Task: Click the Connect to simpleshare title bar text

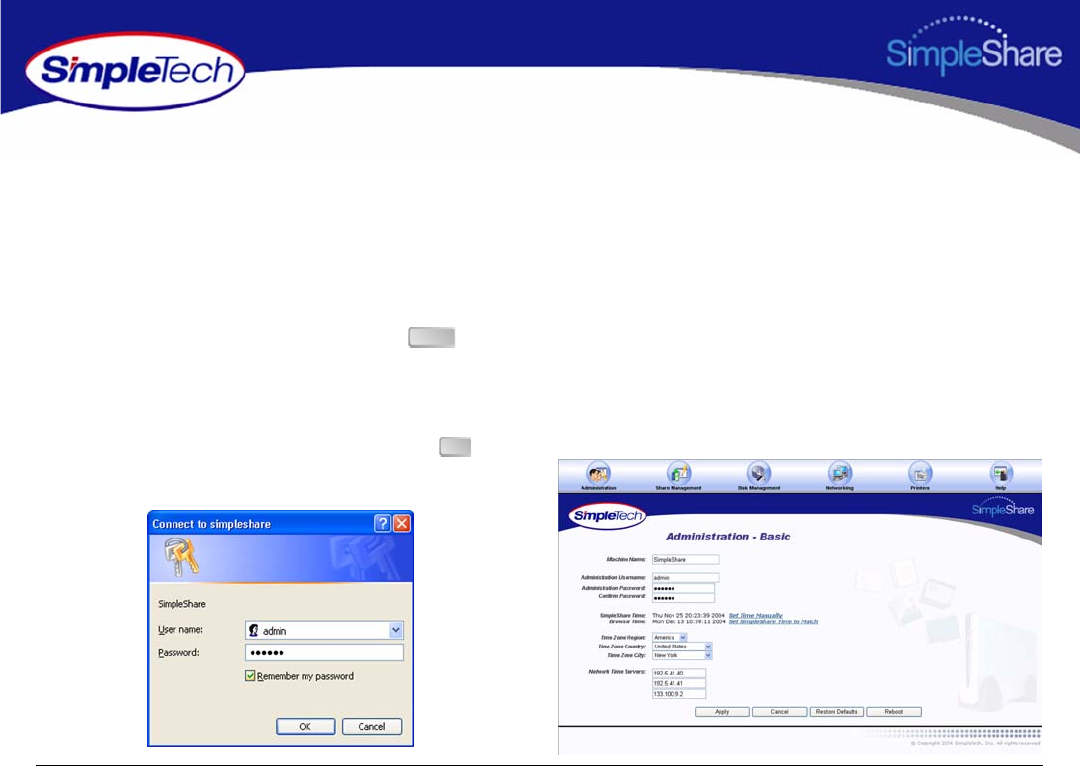Action: tap(211, 524)
